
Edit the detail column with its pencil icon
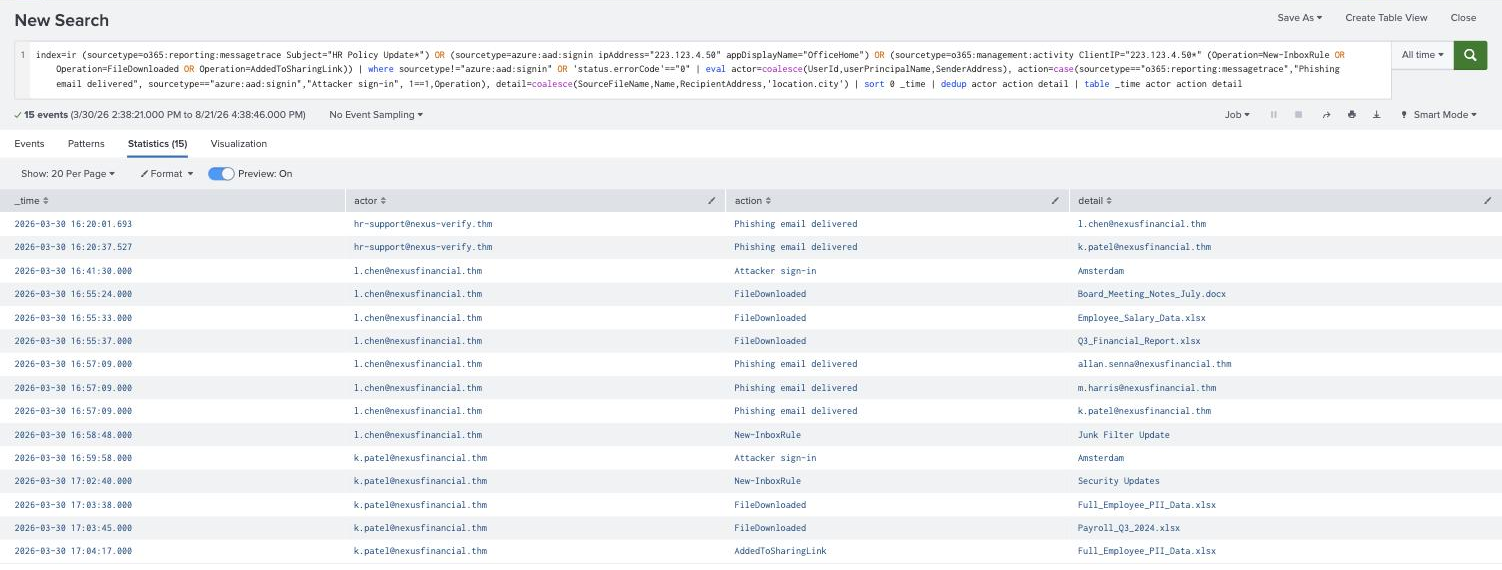[1488, 201]
